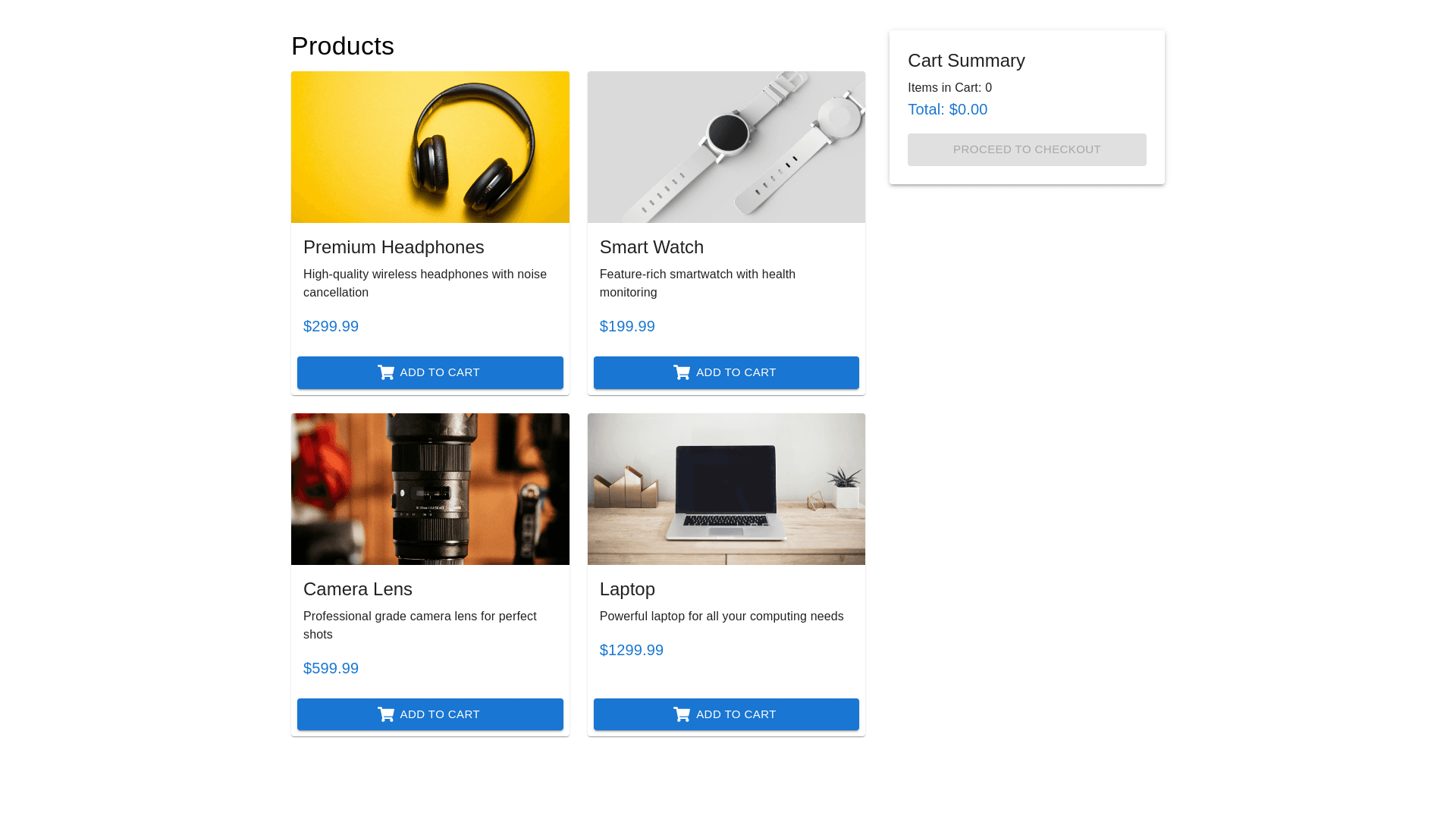The image size is (1456, 819).
Task: Select the Smart Watch title
Action: 651,247
